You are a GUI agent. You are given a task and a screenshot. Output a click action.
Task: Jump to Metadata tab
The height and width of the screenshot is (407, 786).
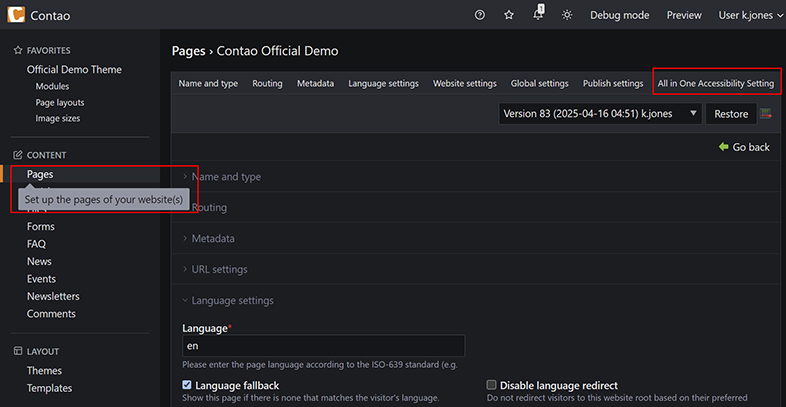[315, 83]
